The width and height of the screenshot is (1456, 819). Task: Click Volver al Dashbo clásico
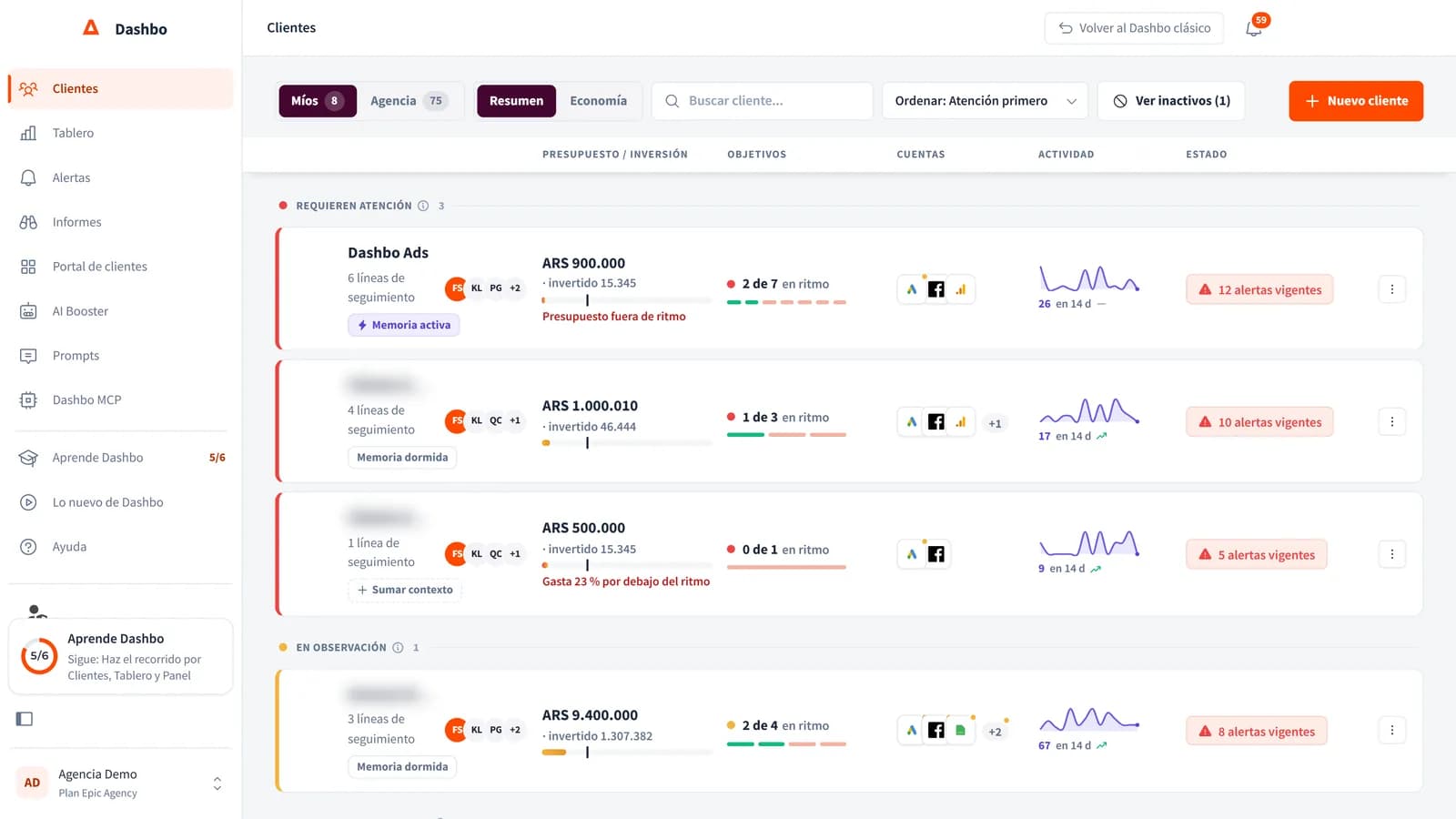[x=1134, y=28]
